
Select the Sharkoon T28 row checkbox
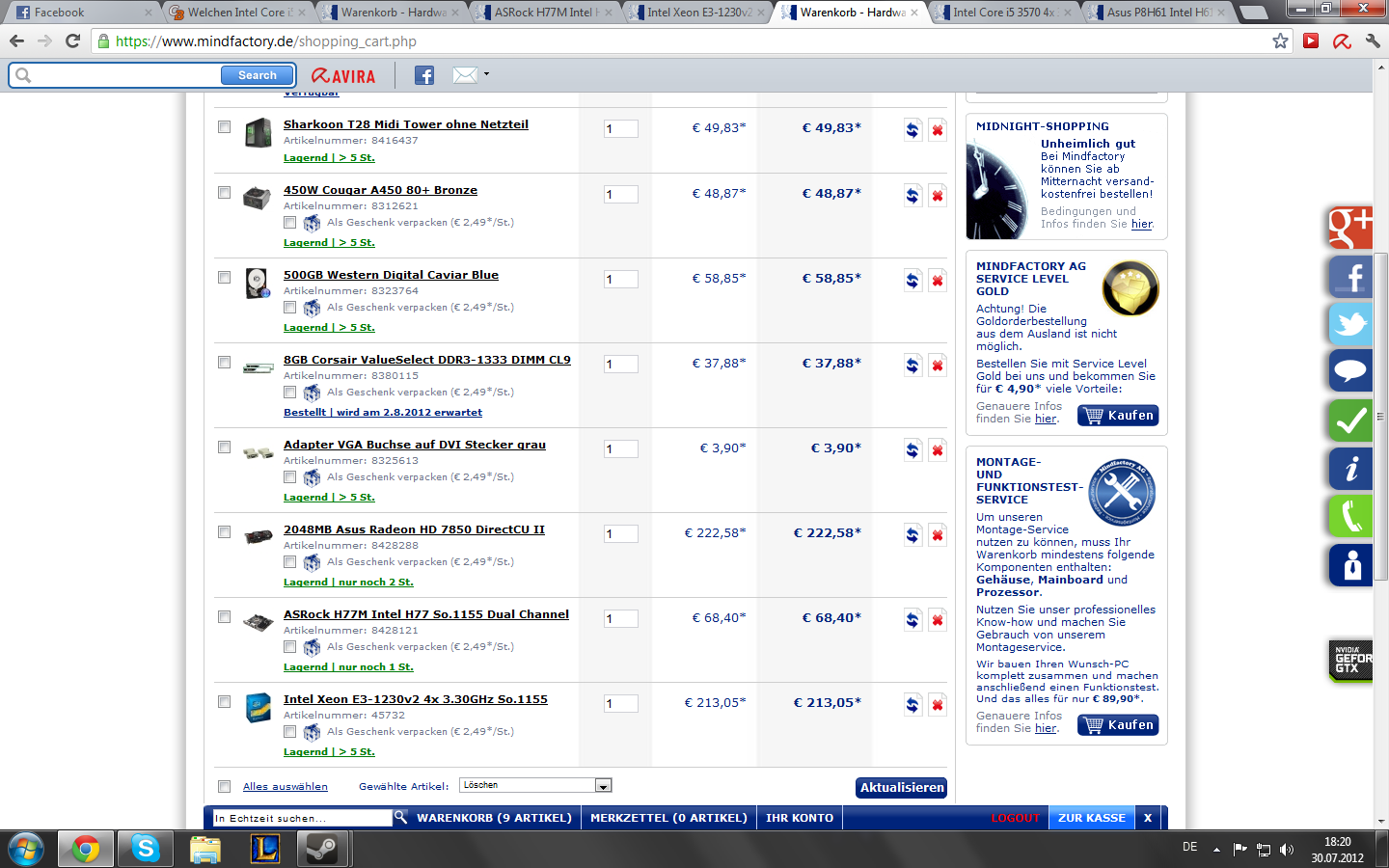224,127
